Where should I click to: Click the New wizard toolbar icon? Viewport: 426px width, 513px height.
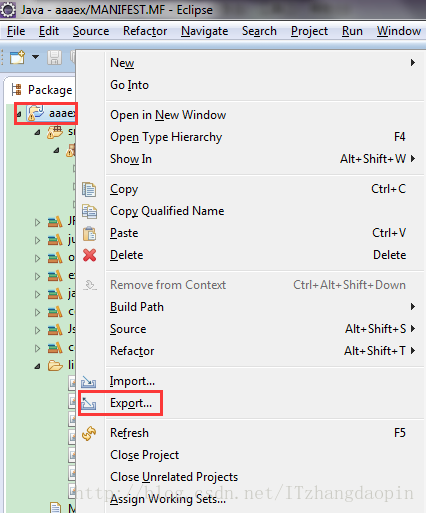pos(17,57)
